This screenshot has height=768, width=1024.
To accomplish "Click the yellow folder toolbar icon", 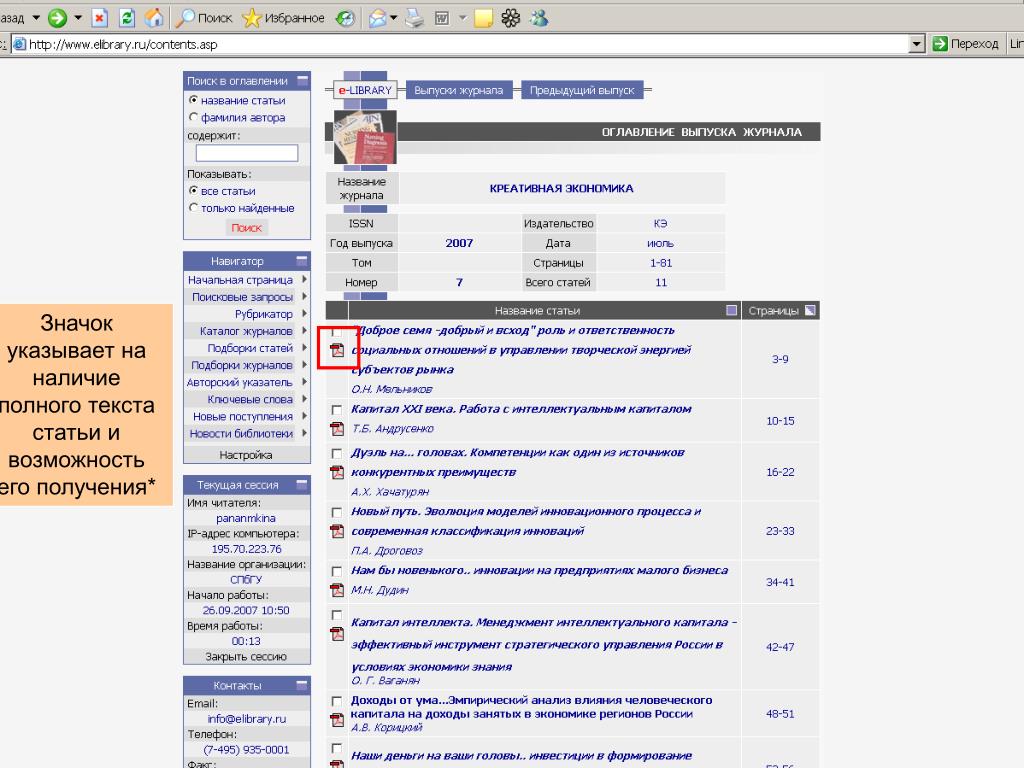I will tap(483, 18).
